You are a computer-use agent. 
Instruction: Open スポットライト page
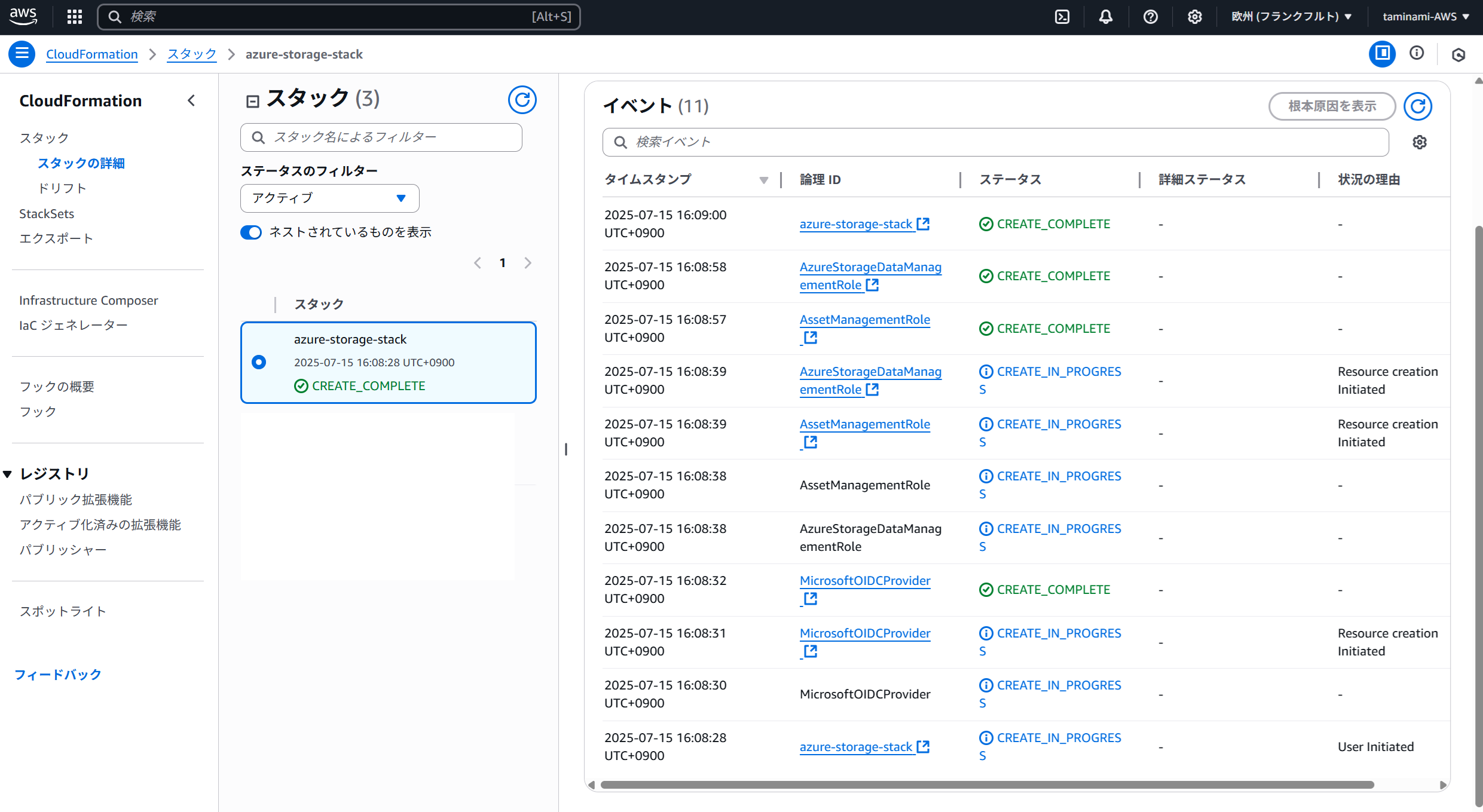tap(63, 611)
